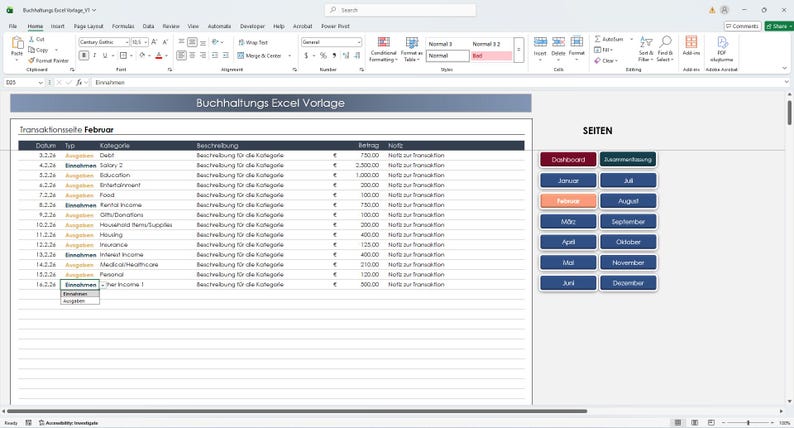This screenshot has height=428, width=794.
Task: Open the Fill Color dropdown arrow
Action: (149, 56)
